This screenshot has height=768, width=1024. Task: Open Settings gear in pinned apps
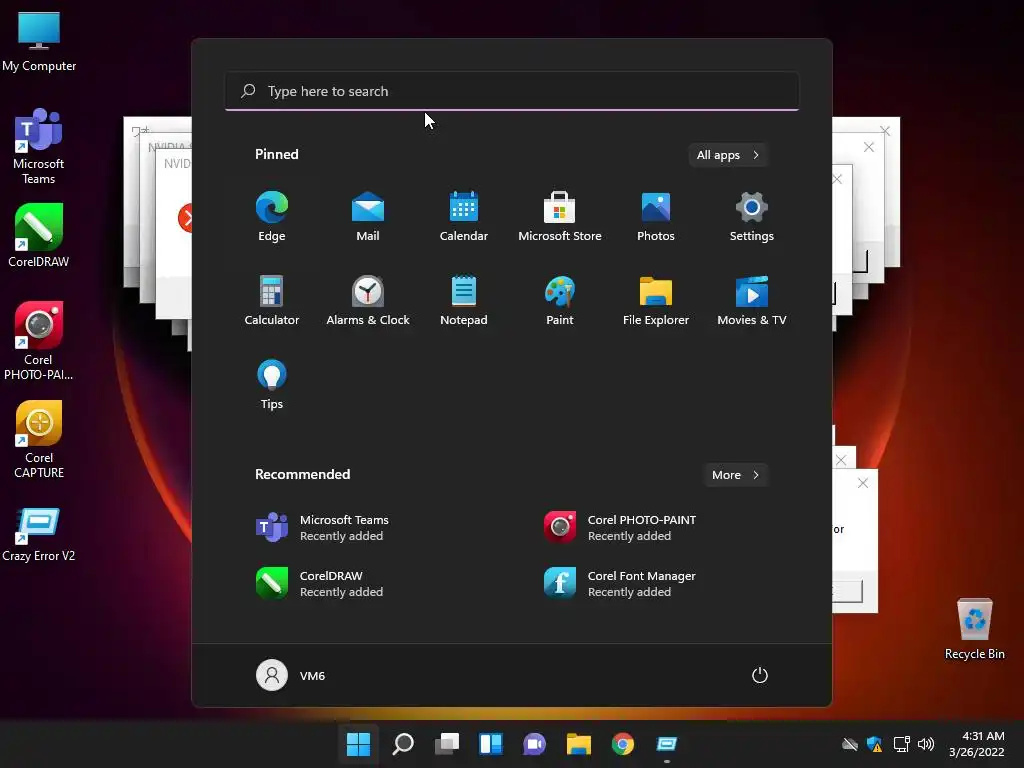pyautogui.click(x=752, y=216)
